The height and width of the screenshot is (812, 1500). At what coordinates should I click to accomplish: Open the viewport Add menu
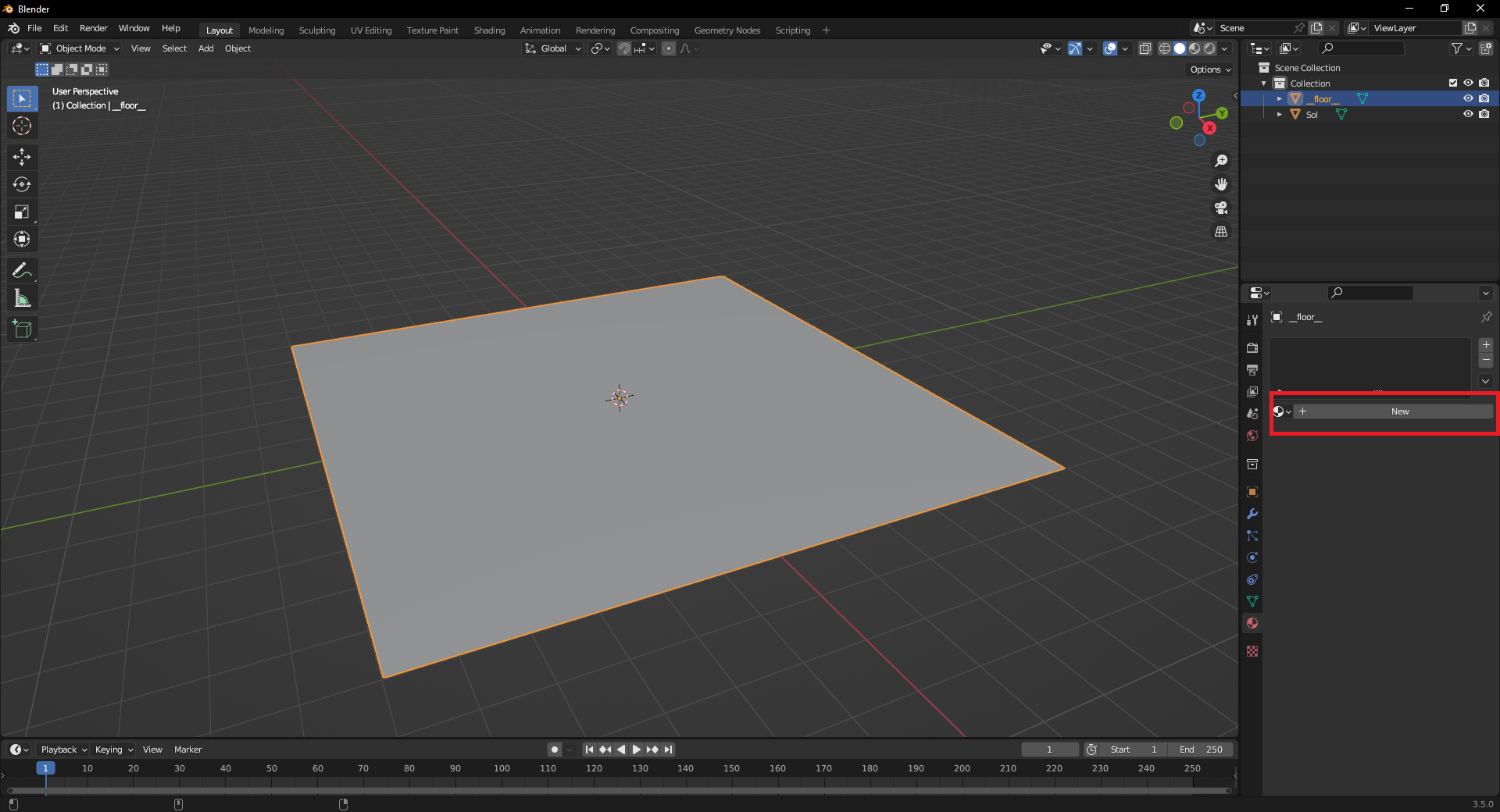[205, 48]
